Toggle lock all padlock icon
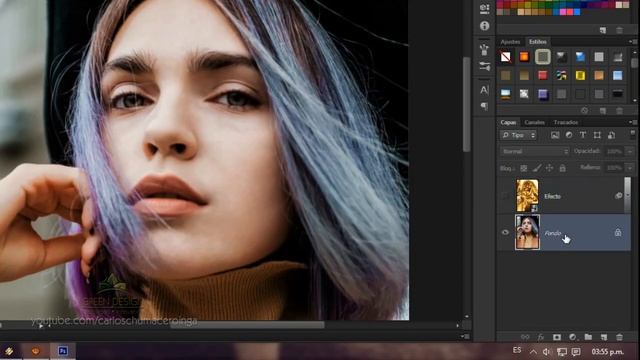Screen dimensions: 640x360 coord(562,168)
